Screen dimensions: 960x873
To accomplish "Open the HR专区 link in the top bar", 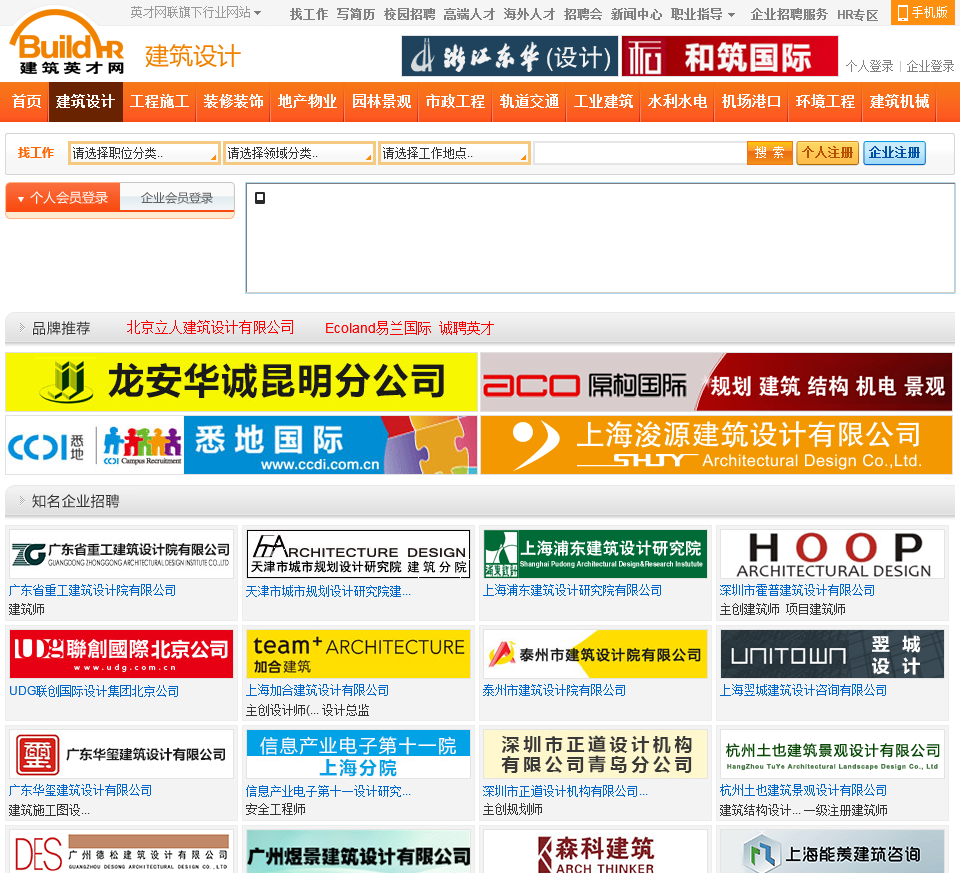I will [x=858, y=15].
